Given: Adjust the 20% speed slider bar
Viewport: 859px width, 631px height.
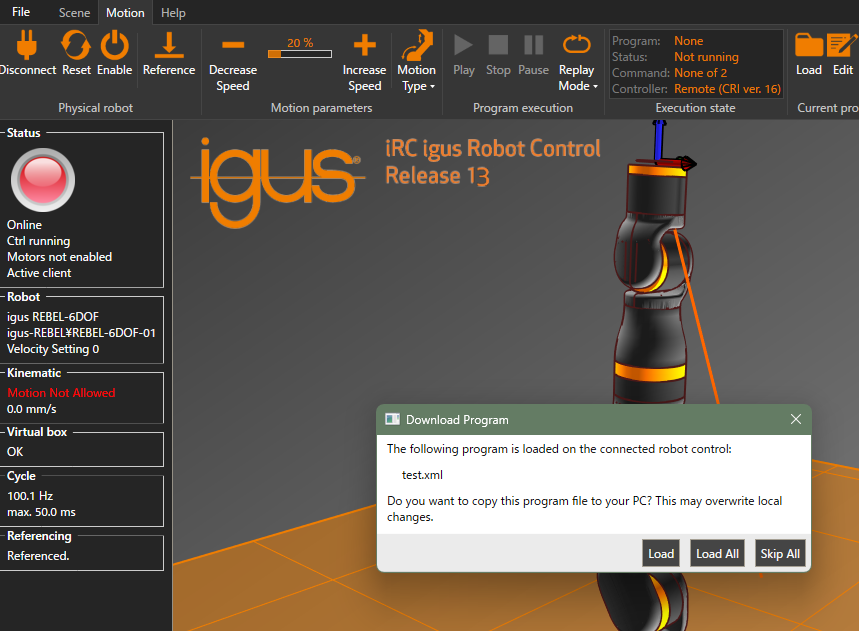Looking at the screenshot, I should point(300,55).
